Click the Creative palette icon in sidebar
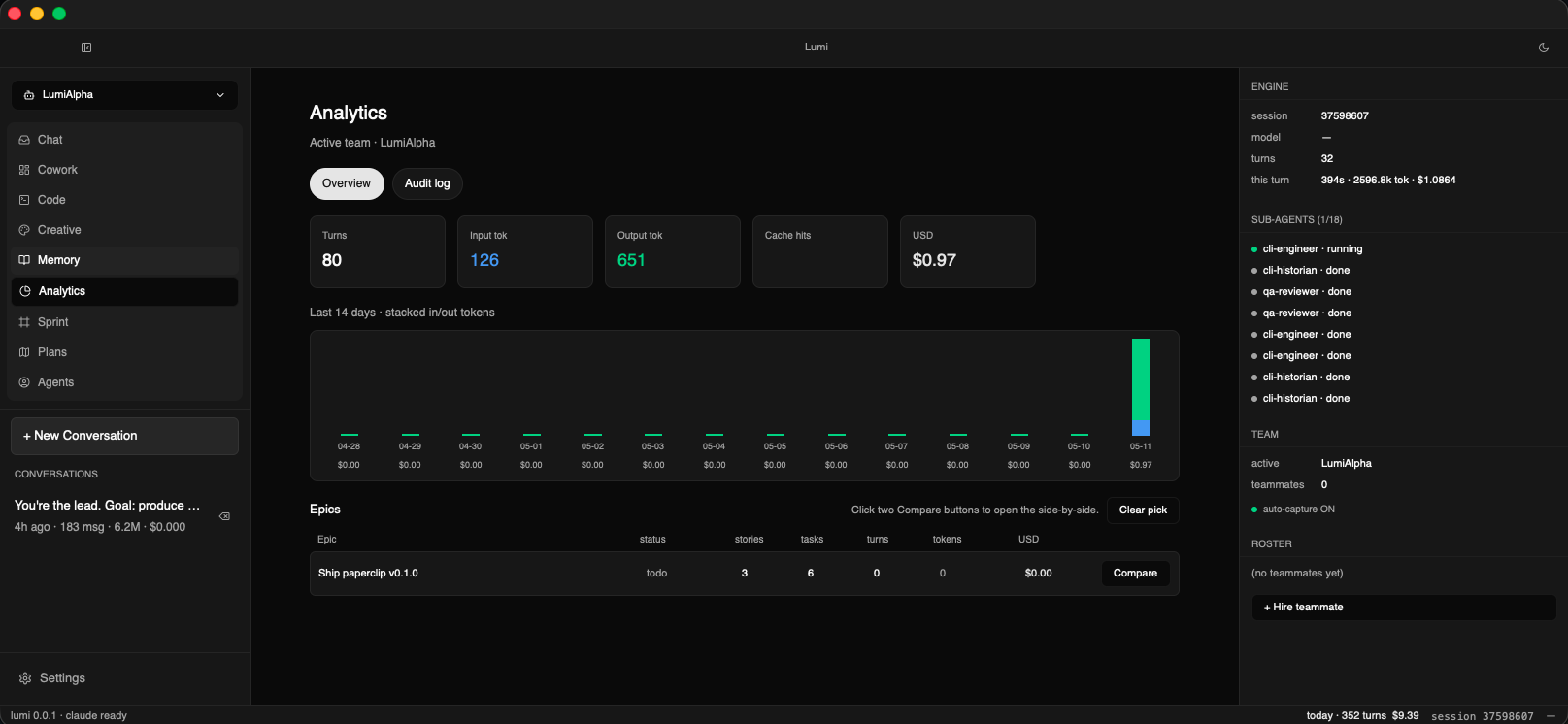Viewport: 1568px width, 724px height. pyautogui.click(x=24, y=230)
